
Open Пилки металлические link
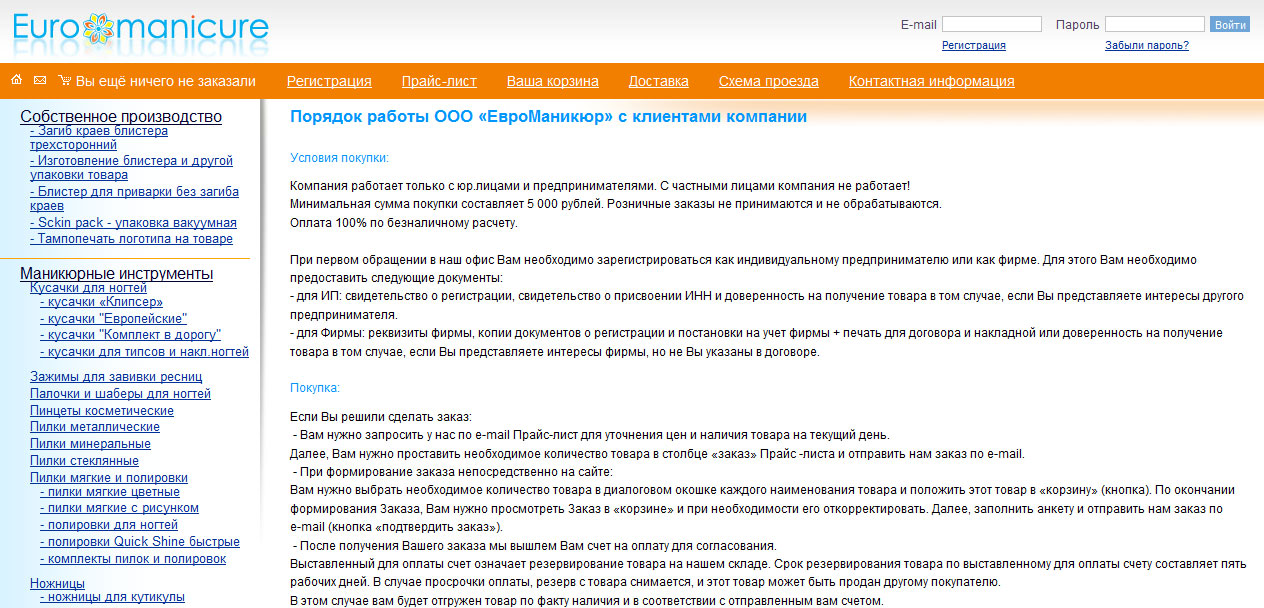coord(95,426)
